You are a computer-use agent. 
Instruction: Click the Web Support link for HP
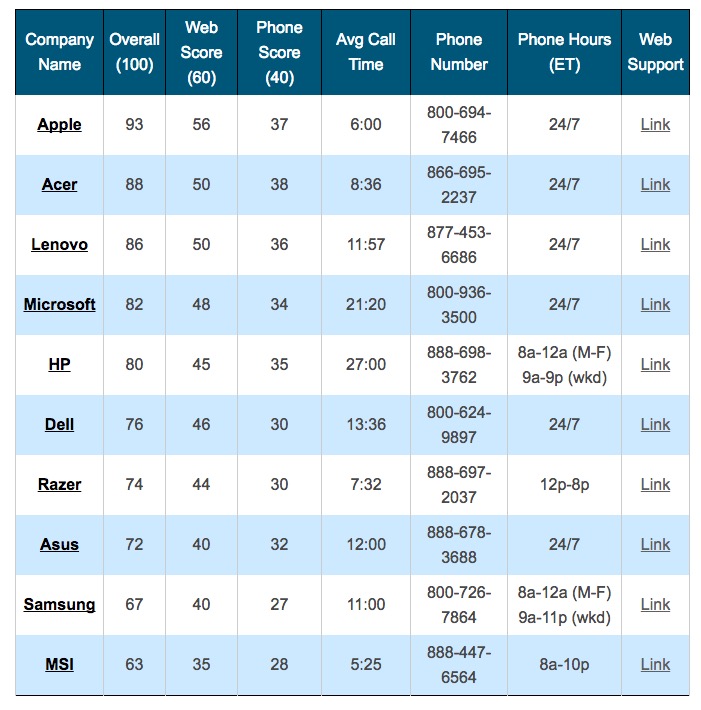click(655, 365)
